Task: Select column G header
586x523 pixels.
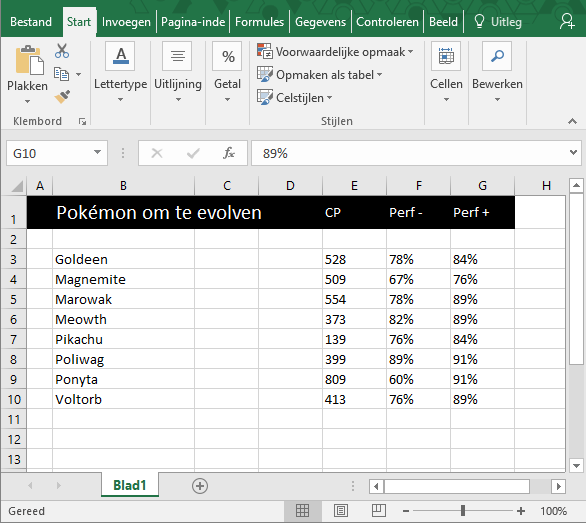Action: pyautogui.click(x=482, y=185)
